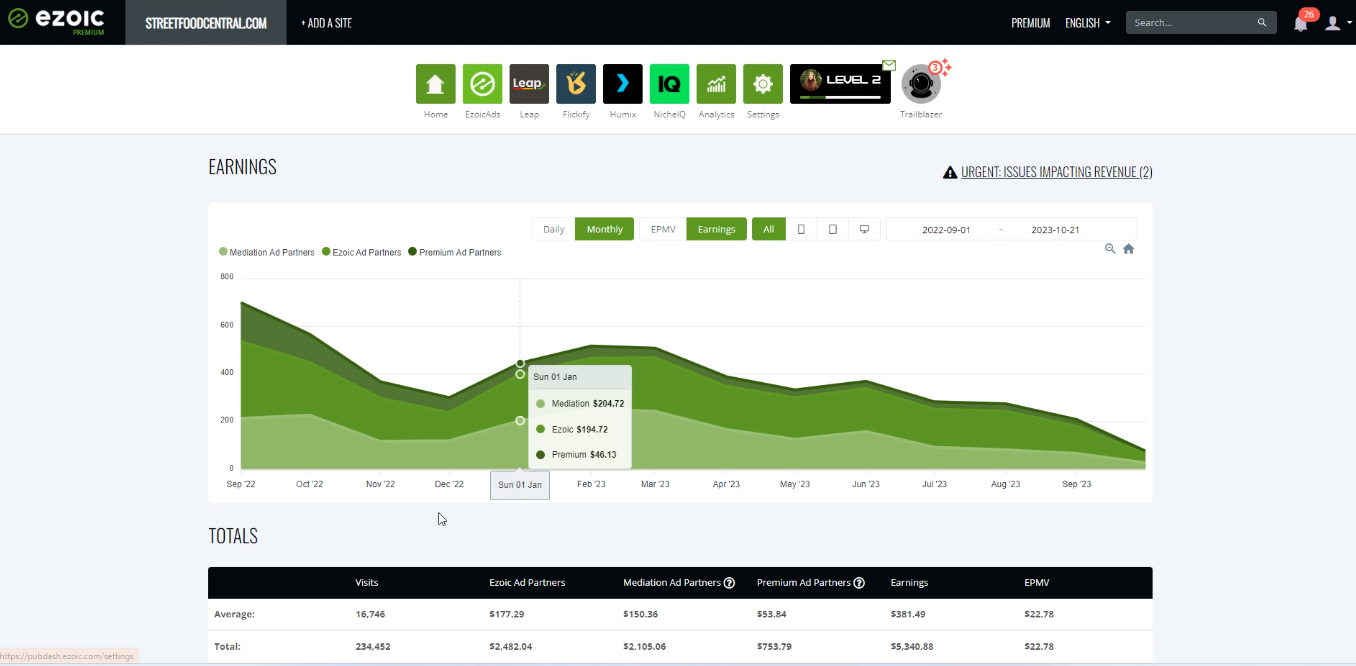1356x666 pixels.
Task: Click the Visits column header
Action: click(x=366, y=583)
